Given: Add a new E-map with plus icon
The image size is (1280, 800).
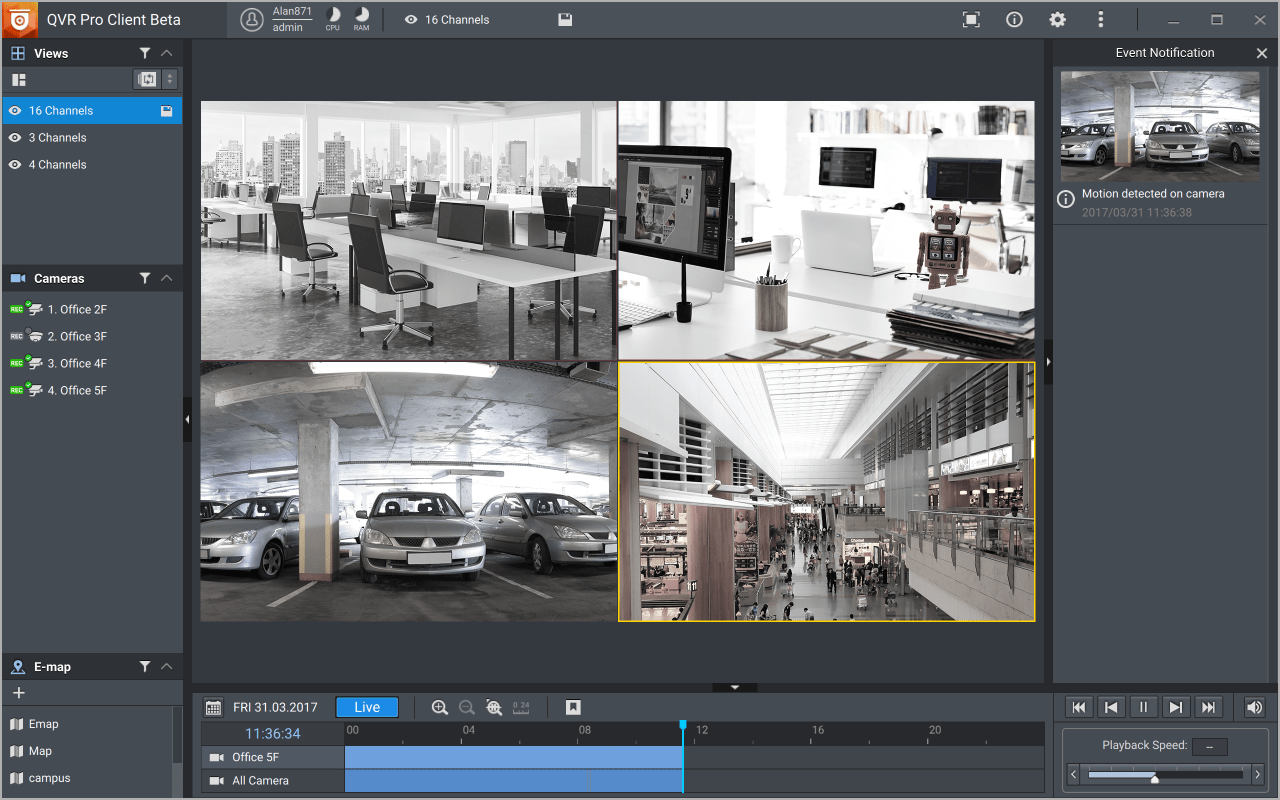Looking at the screenshot, I should pyautogui.click(x=19, y=693).
